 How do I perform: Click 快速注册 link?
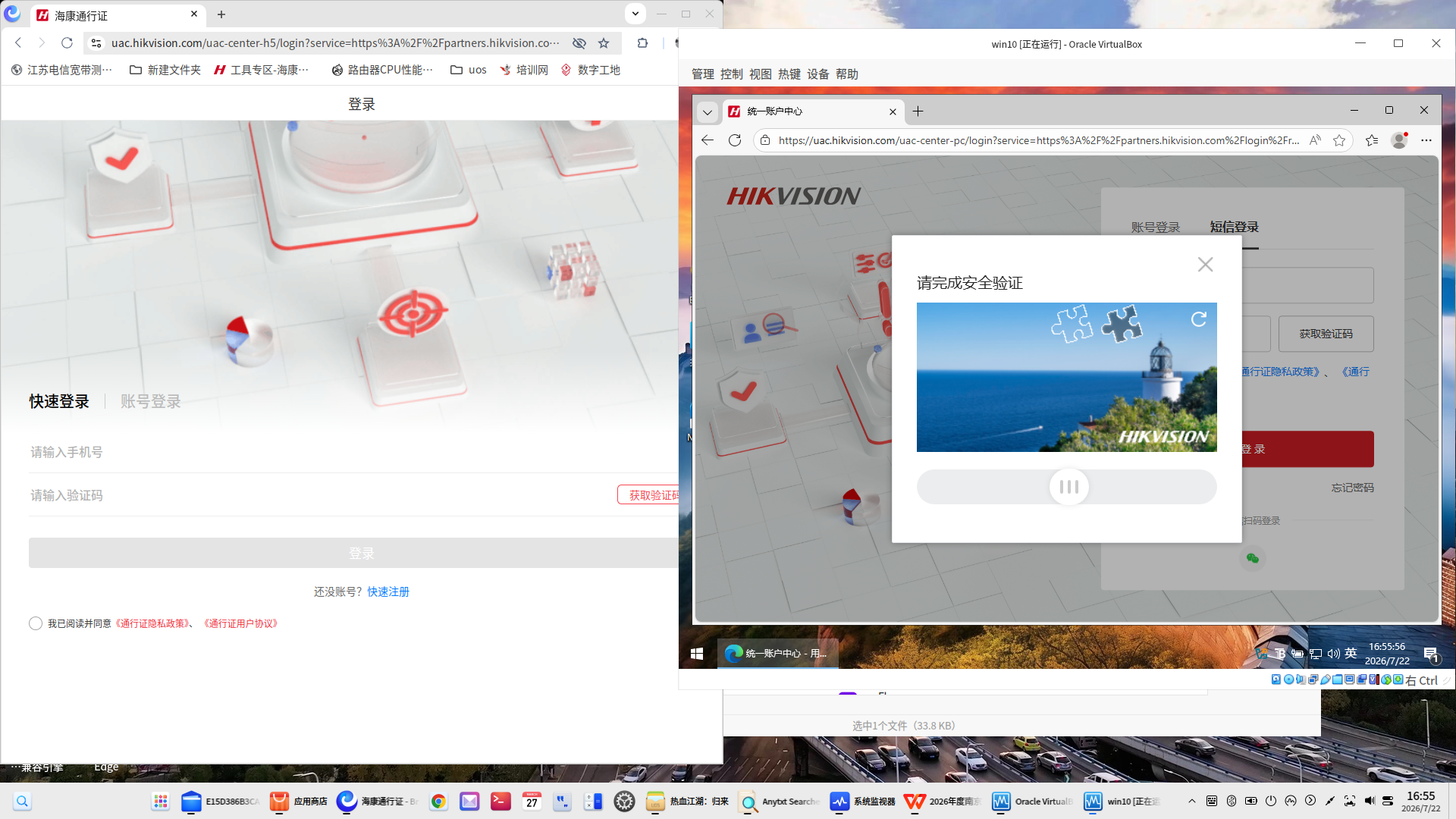[x=388, y=591]
